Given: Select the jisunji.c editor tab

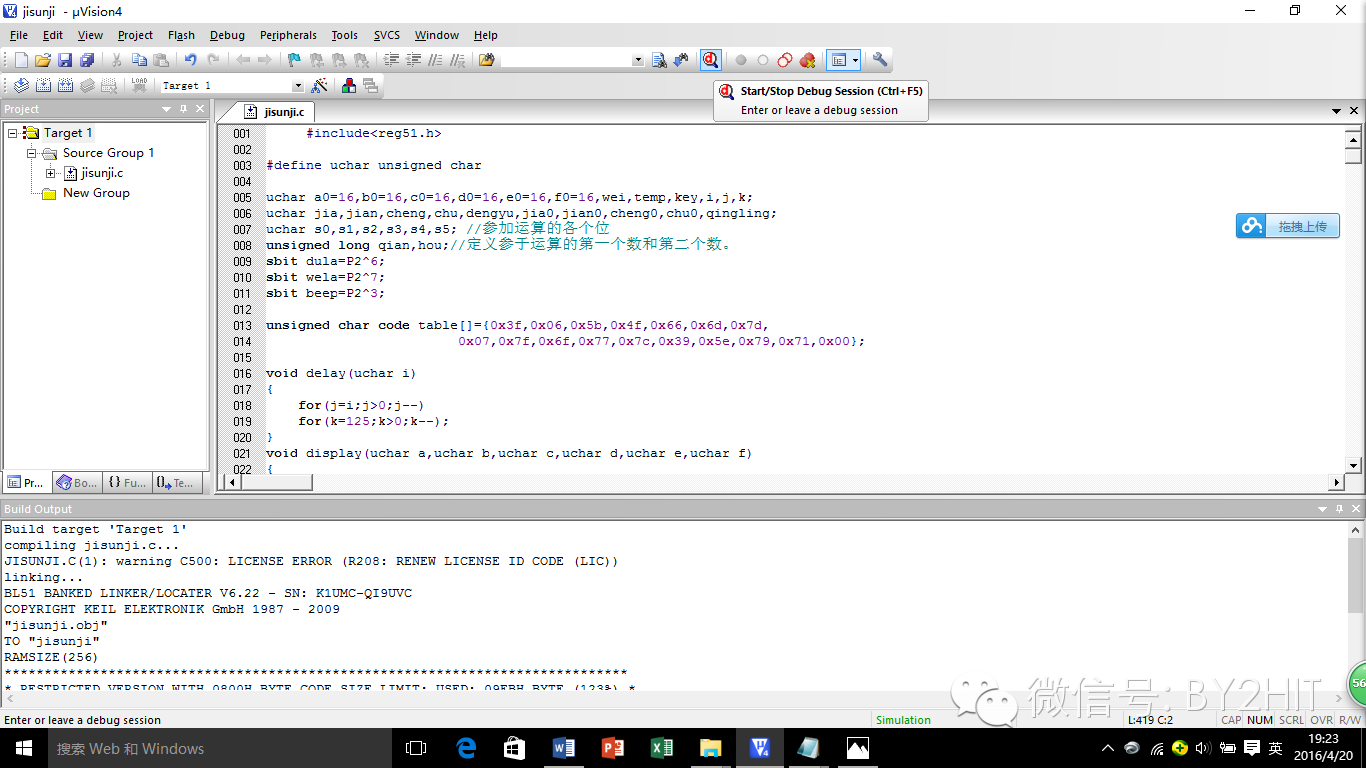Looking at the screenshot, I should (x=274, y=112).
